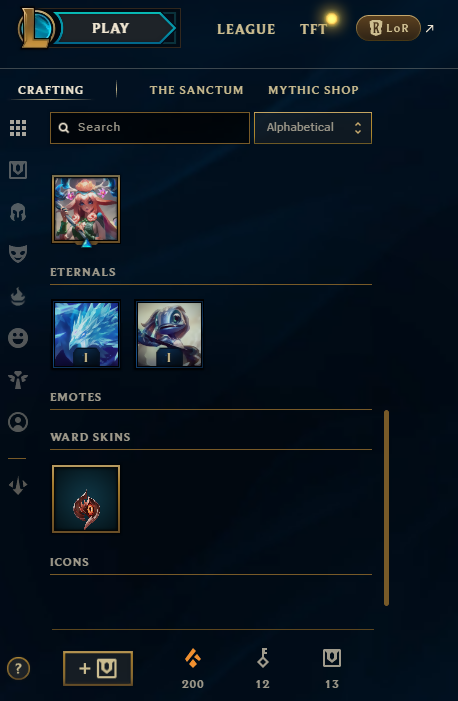
Task: Select the ice phoenix eternal thumbnail
Action: tap(86, 334)
